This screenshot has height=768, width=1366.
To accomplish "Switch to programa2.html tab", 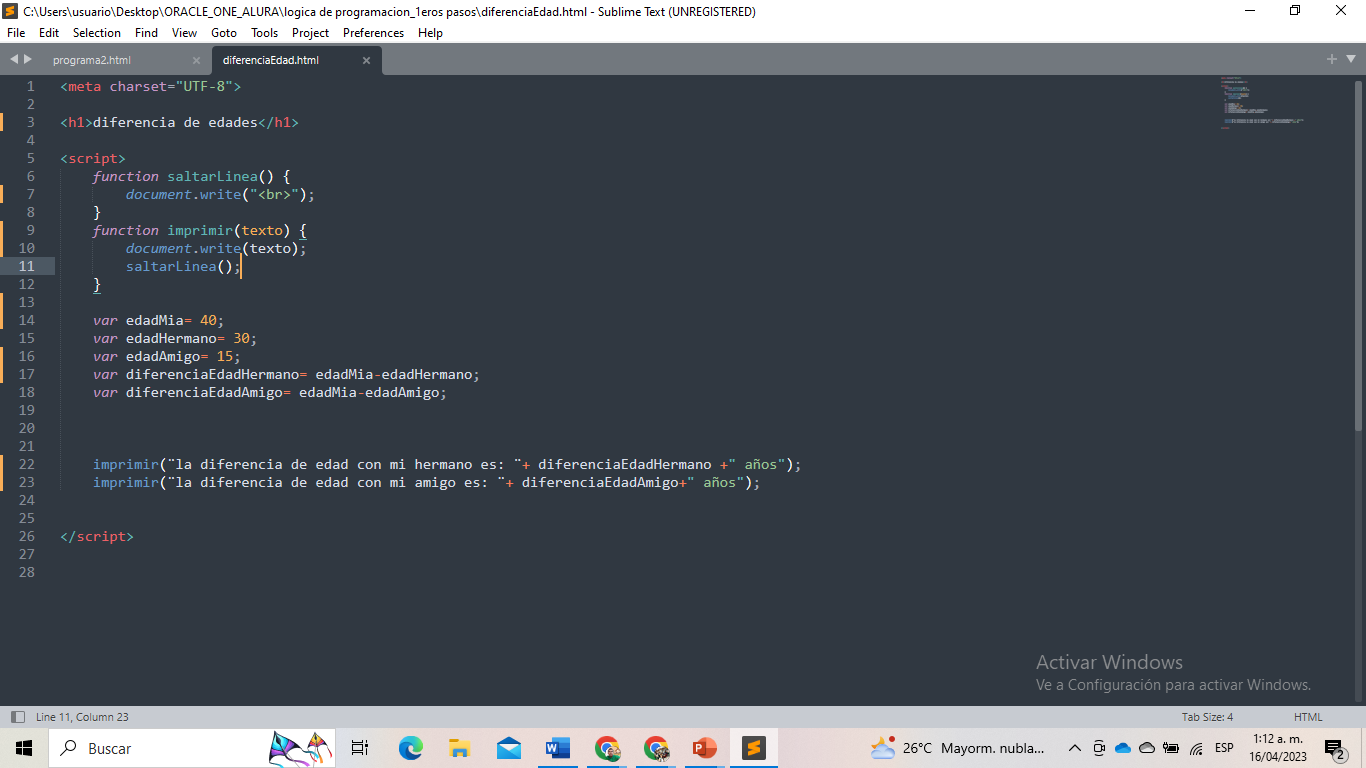I will click(92, 60).
